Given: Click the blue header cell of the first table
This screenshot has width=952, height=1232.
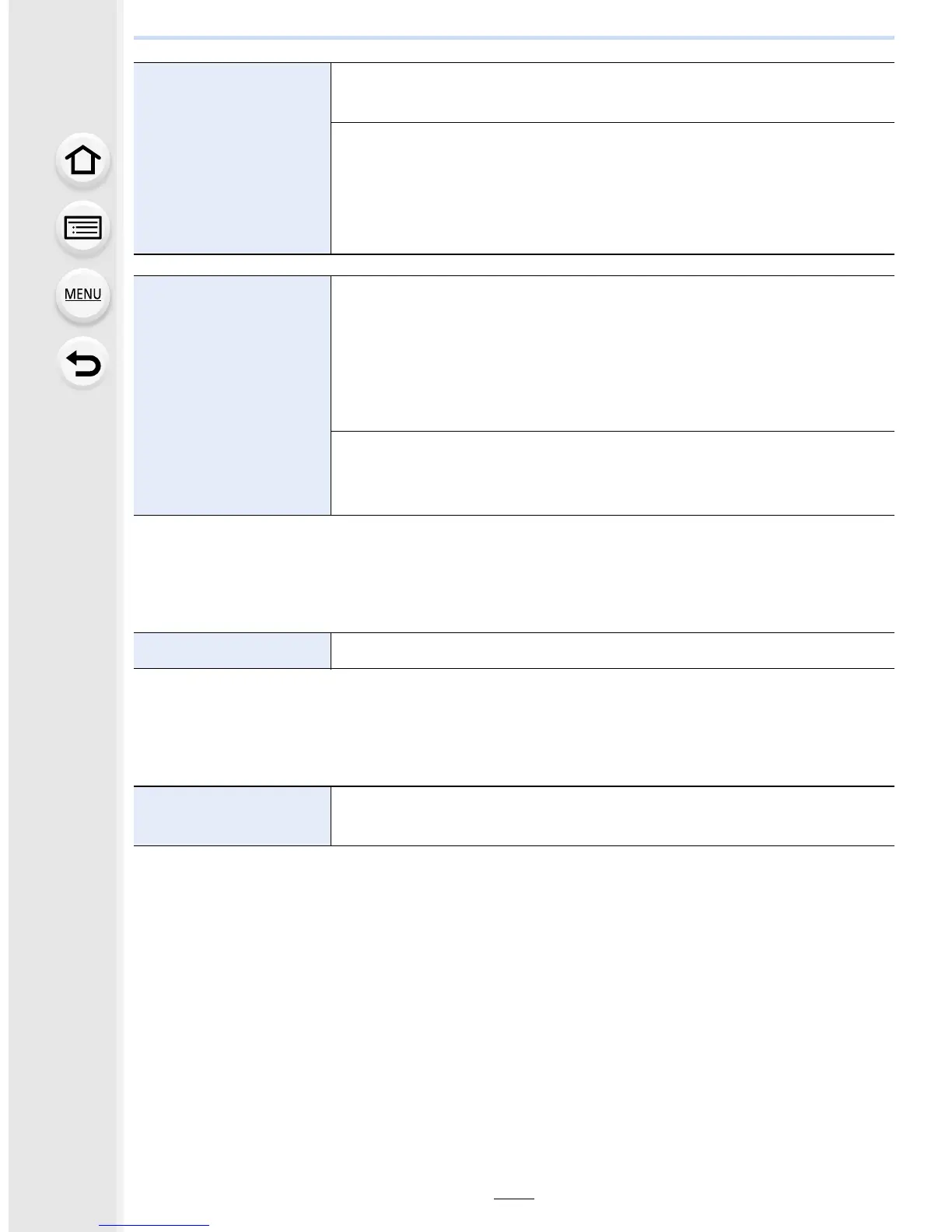Looking at the screenshot, I should (x=232, y=158).
